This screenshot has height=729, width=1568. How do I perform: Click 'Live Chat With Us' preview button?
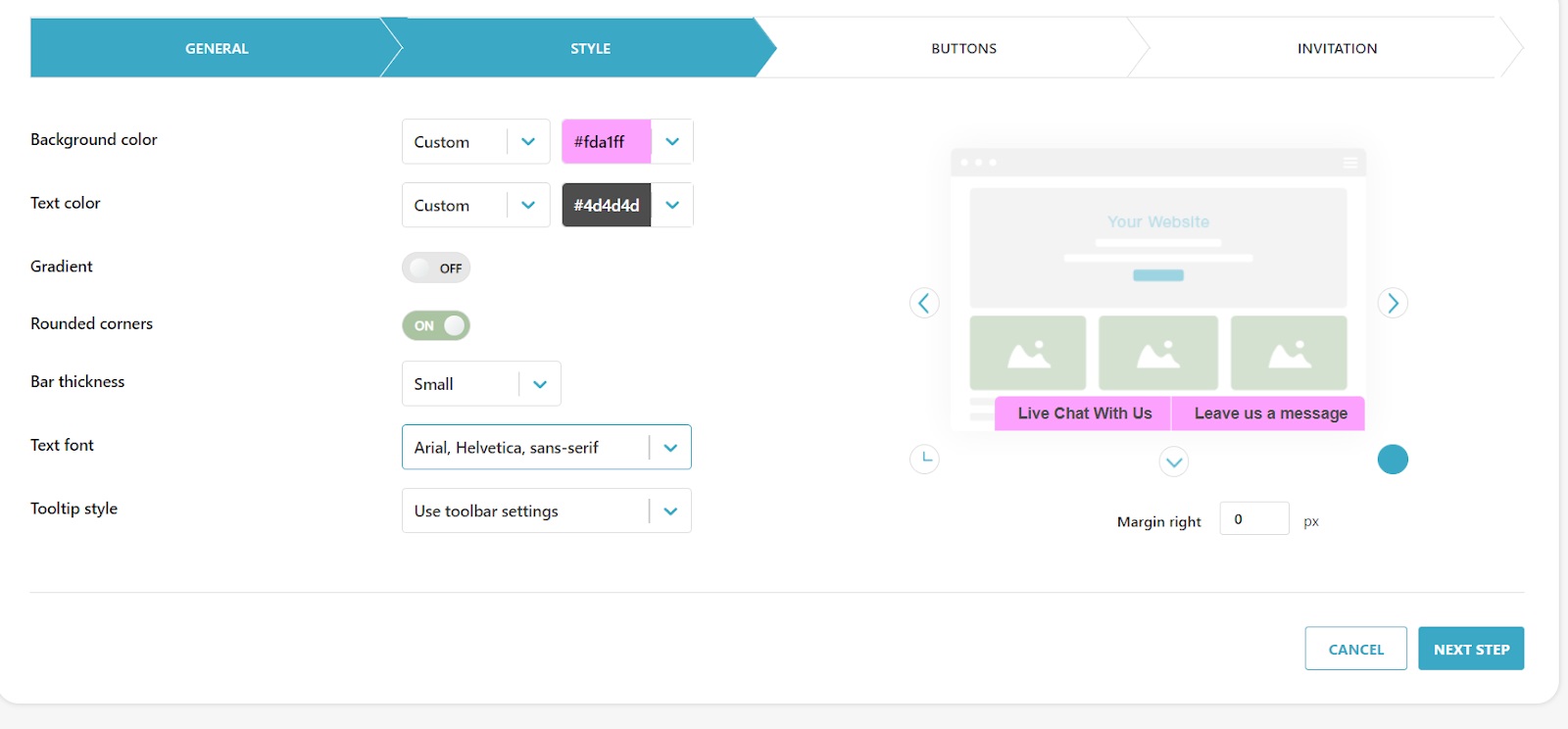pos(1084,413)
